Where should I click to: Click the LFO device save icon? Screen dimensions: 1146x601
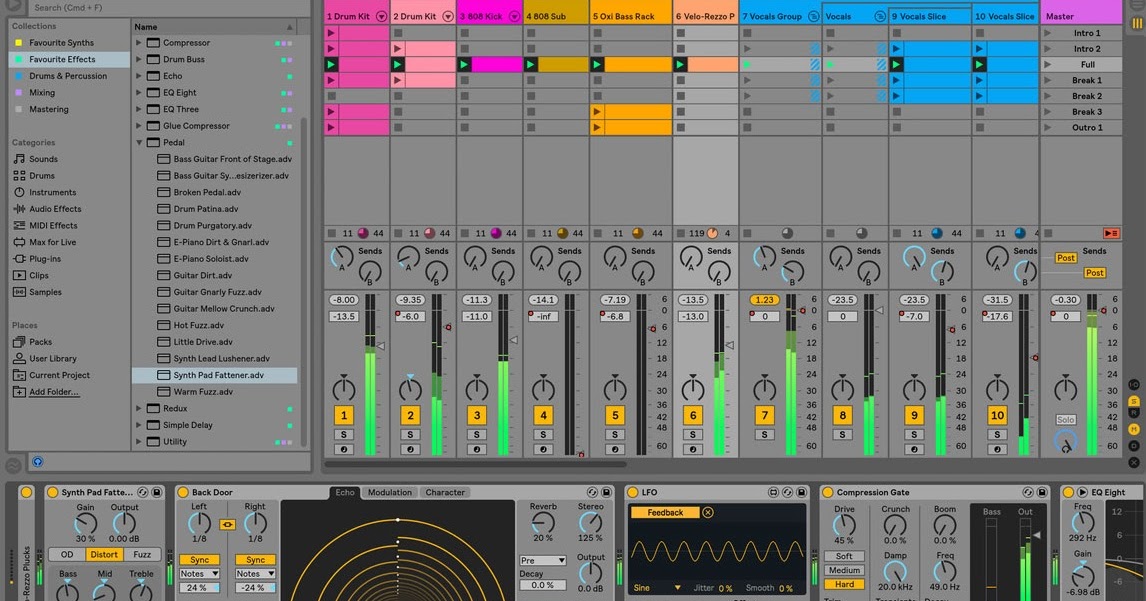801,493
